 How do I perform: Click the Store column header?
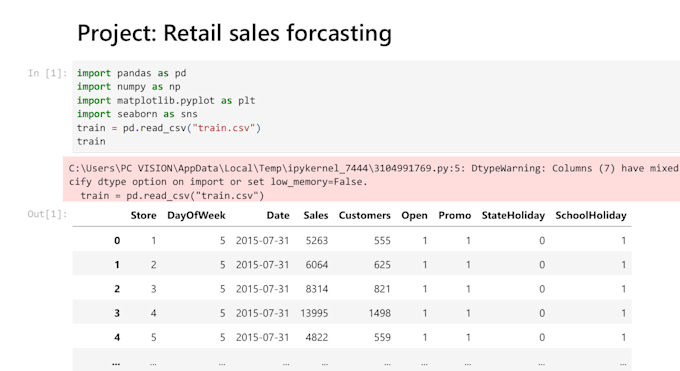coord(143,215)
